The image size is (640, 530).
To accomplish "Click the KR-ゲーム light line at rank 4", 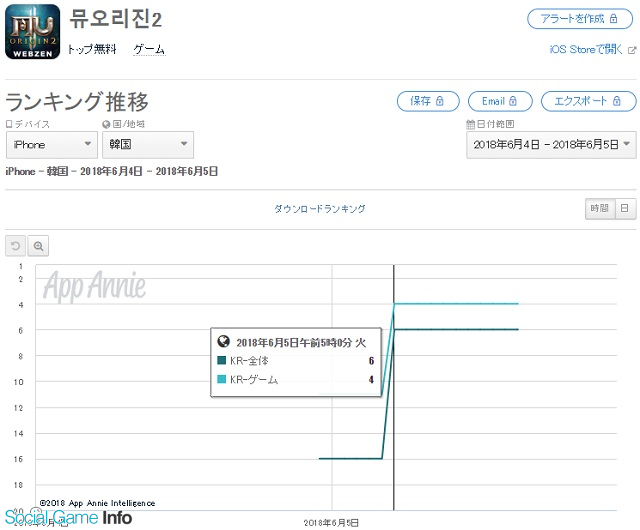I will (456, 303).
